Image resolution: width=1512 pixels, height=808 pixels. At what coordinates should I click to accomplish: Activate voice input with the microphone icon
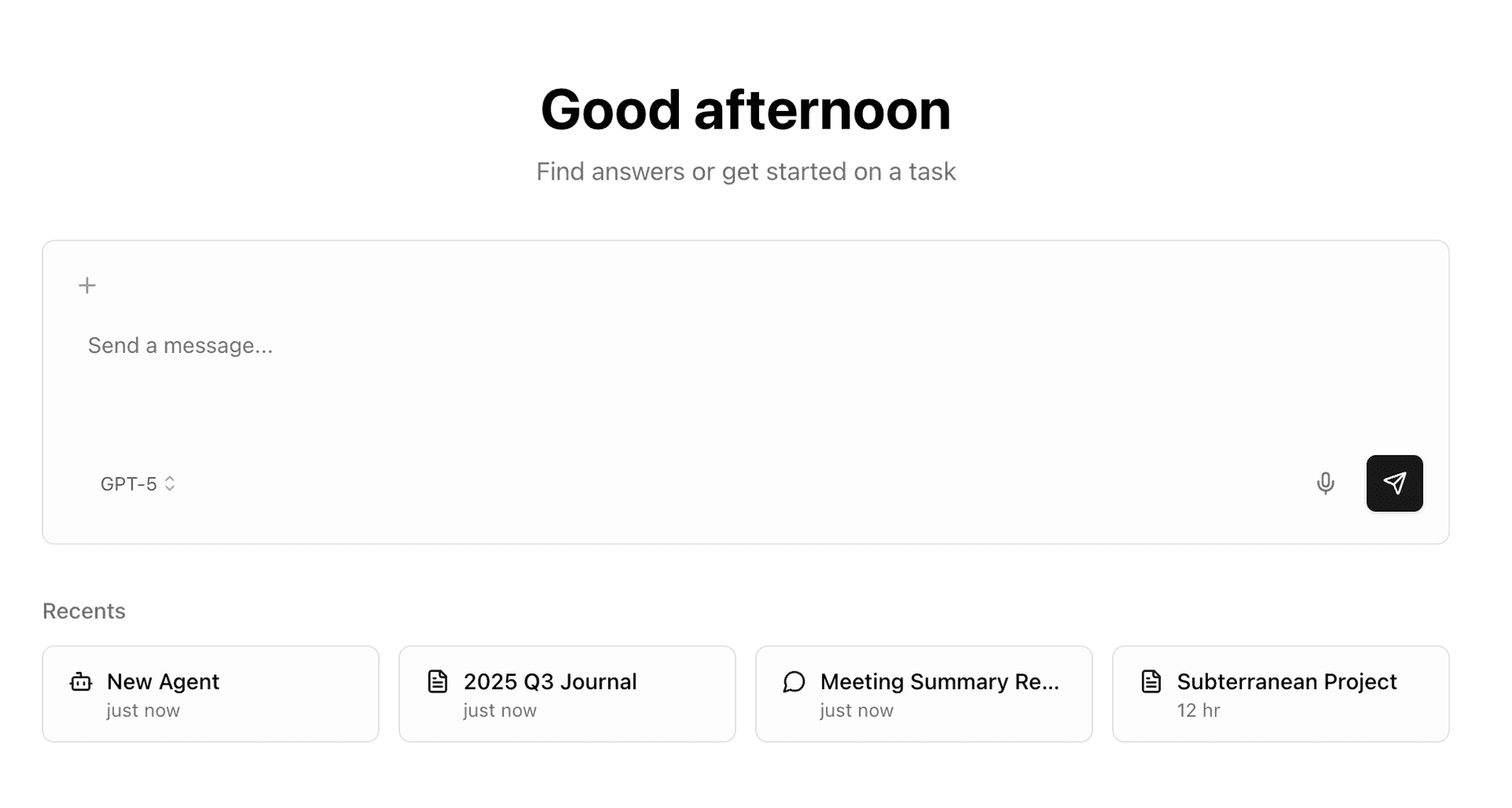[x=1326, y=483]
